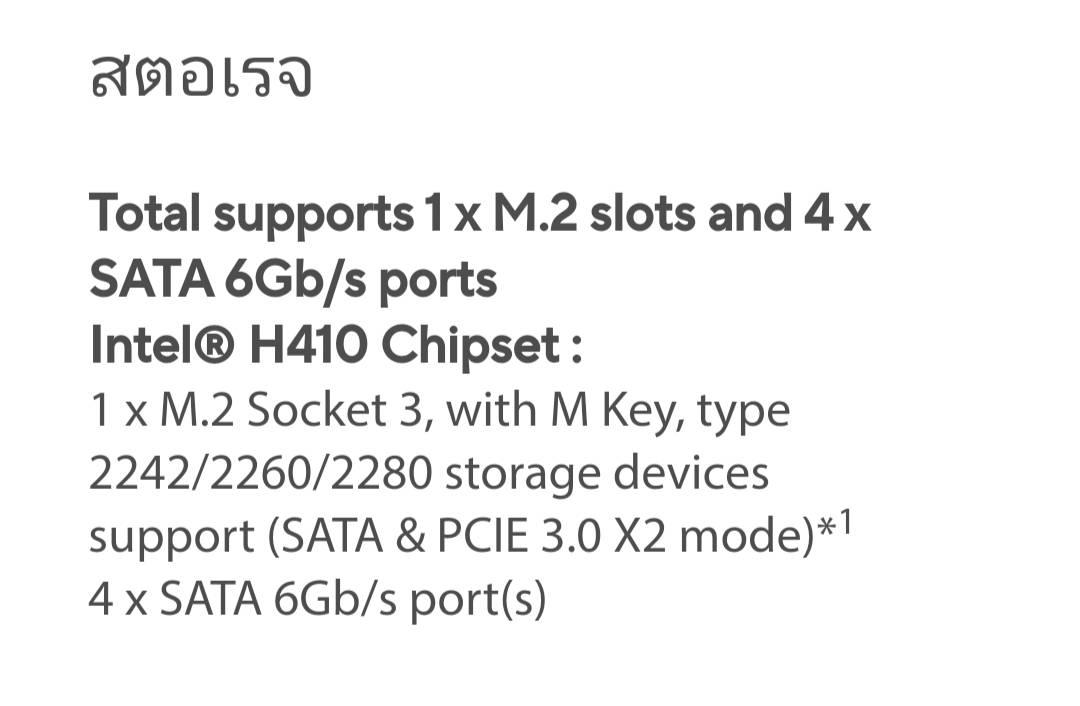Click the "storage devices" text
The height and width of the screenshot is (706, 1080).
click(607, 475)
